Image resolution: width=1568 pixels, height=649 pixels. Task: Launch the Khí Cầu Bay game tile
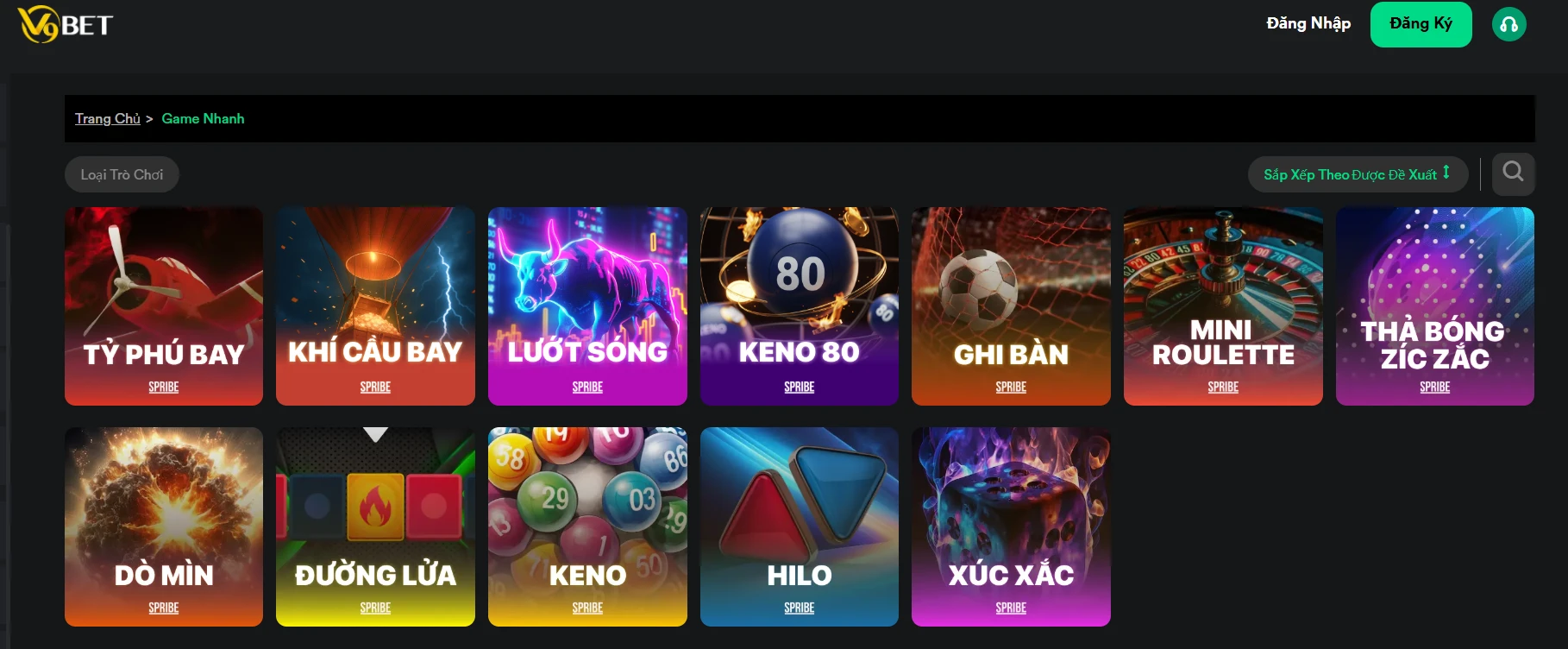click(x=375, y=306)
